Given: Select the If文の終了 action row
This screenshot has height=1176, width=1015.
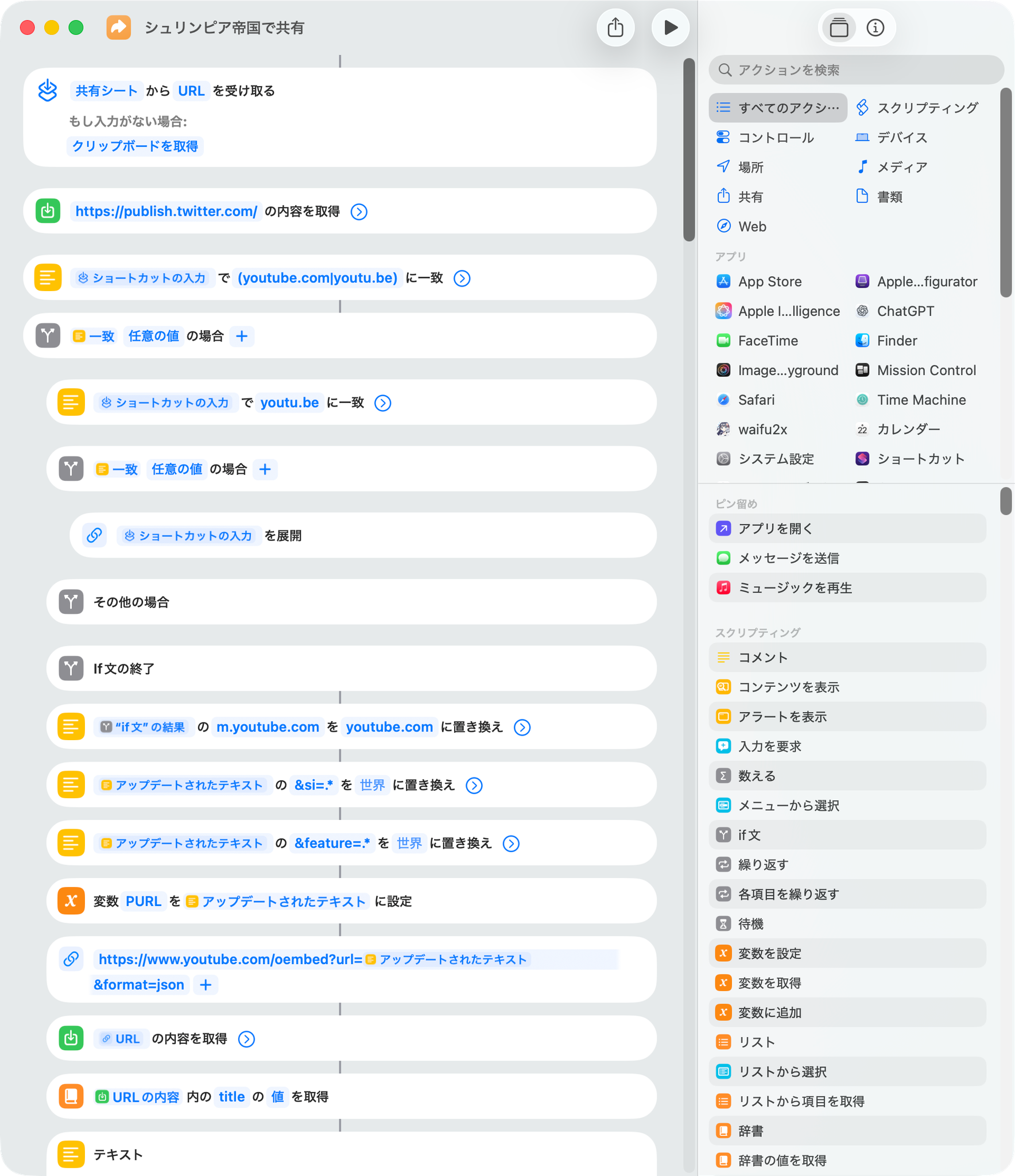Looking at the screenshot, I should tap(351, 668).
